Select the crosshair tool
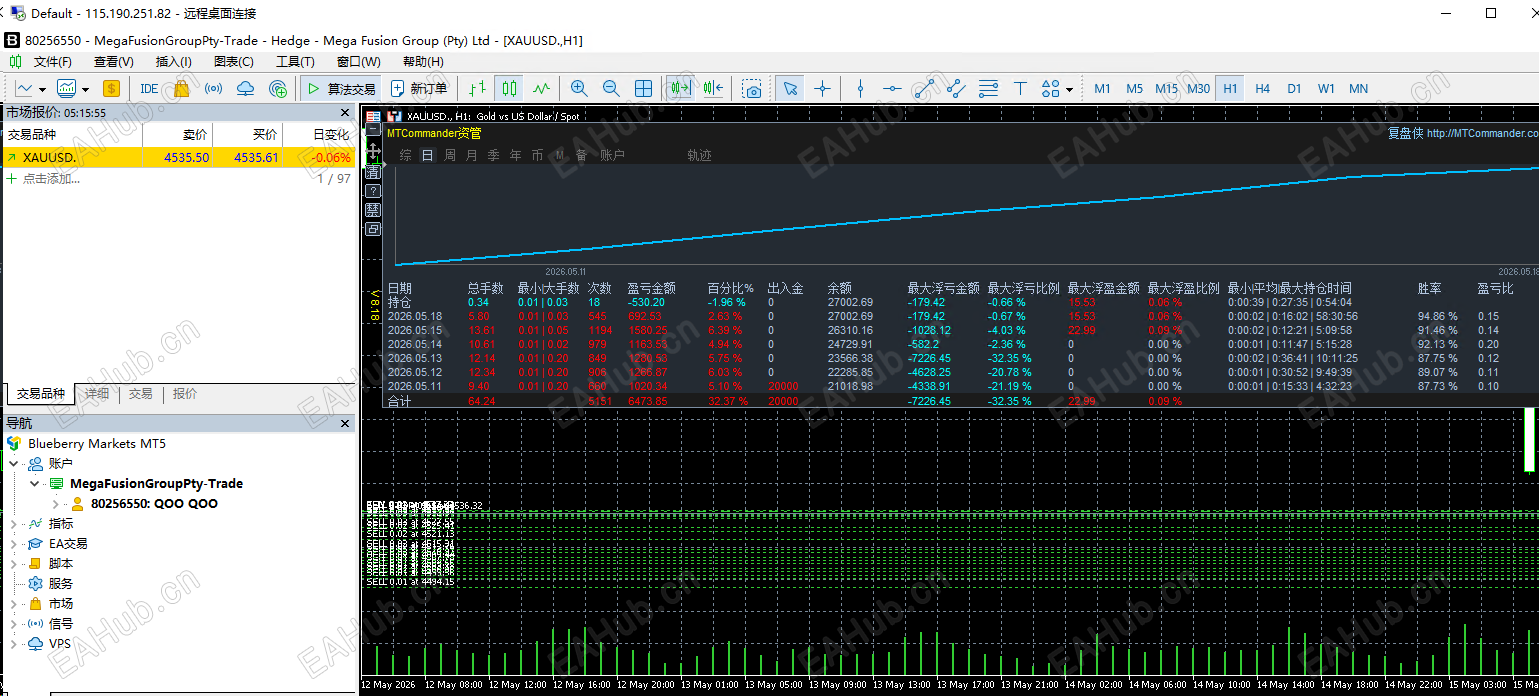 pos(822,88)
